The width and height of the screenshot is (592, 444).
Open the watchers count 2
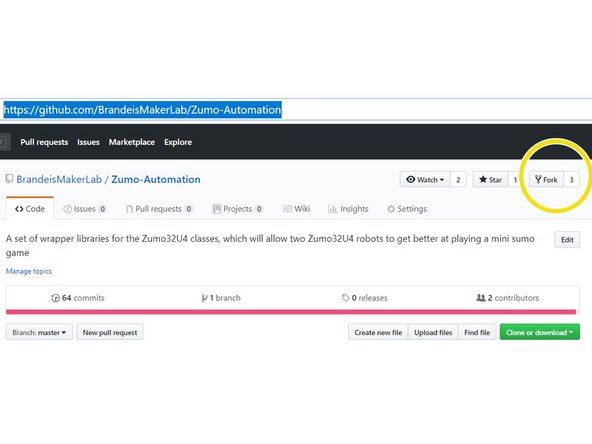458,180
